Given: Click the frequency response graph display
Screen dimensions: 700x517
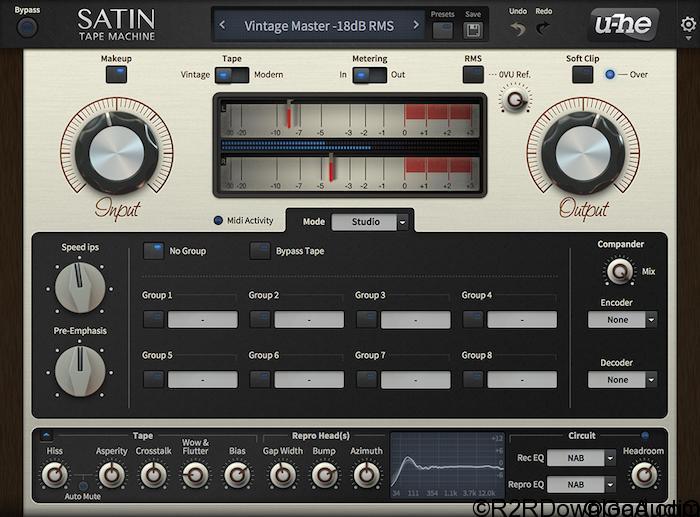Looking at the screenshot, I should coord(447,465).
